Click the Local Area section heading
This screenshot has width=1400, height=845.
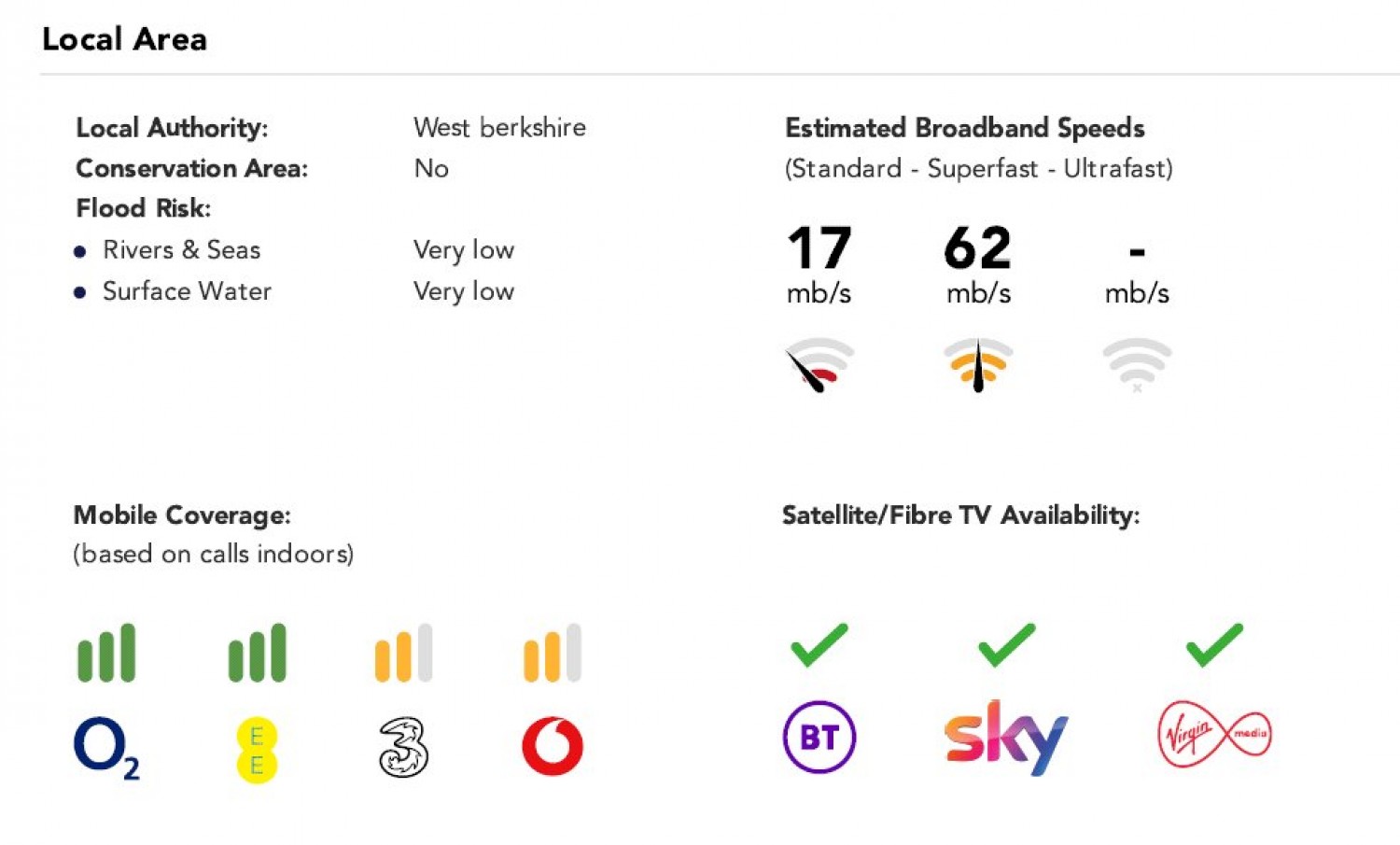124,39
